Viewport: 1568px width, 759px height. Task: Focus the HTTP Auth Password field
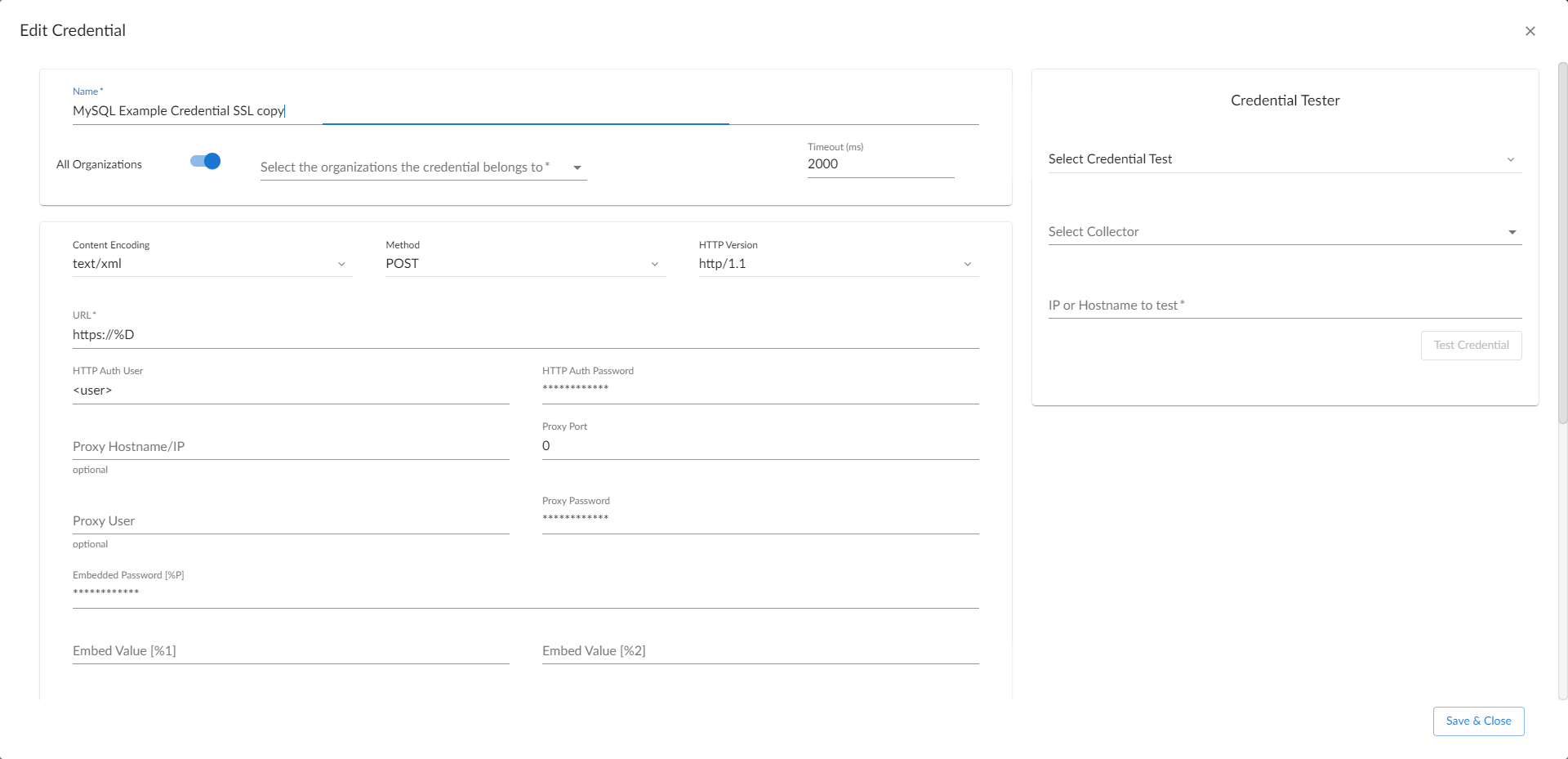pos(759,389)
